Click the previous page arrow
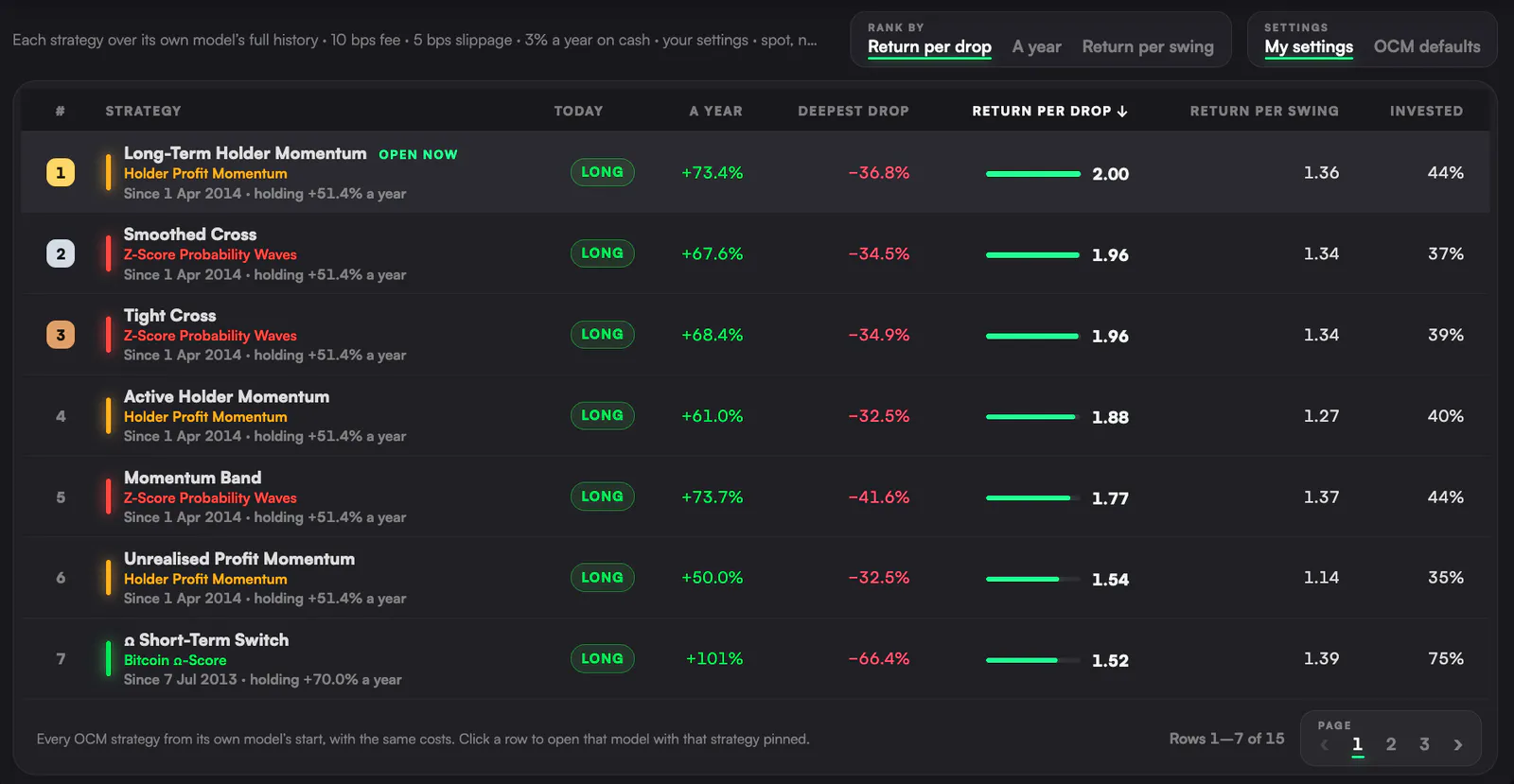Image resolution: width=1514 pixels, height=784 pixels. click(x=1325, y=745)
